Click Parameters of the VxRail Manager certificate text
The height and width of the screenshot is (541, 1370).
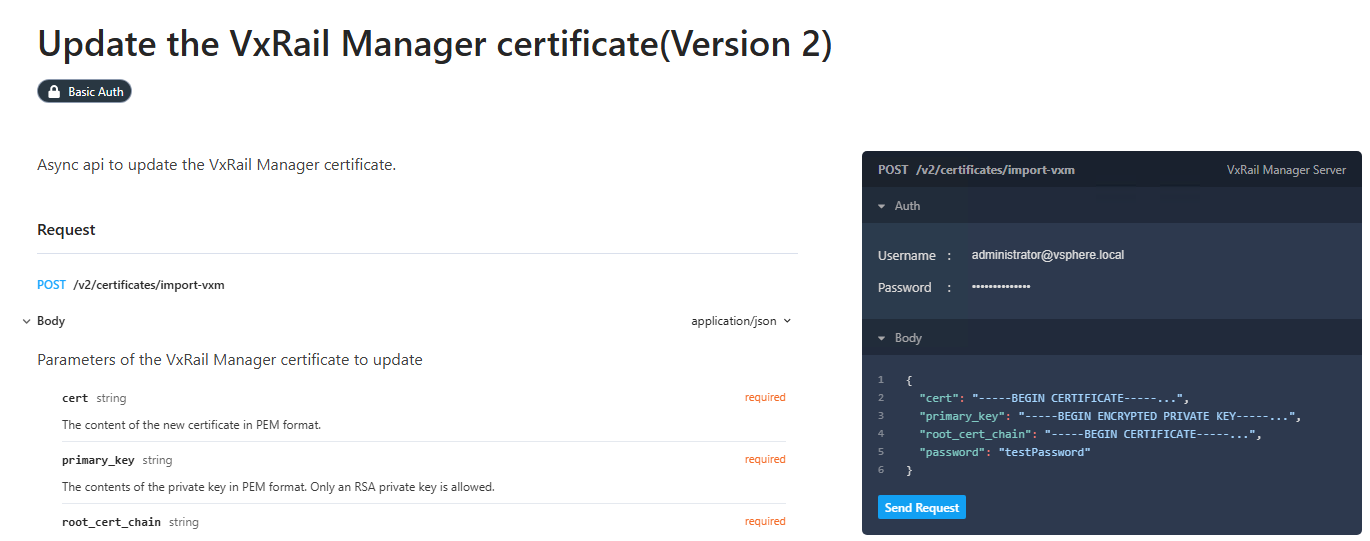coord(230,359)
